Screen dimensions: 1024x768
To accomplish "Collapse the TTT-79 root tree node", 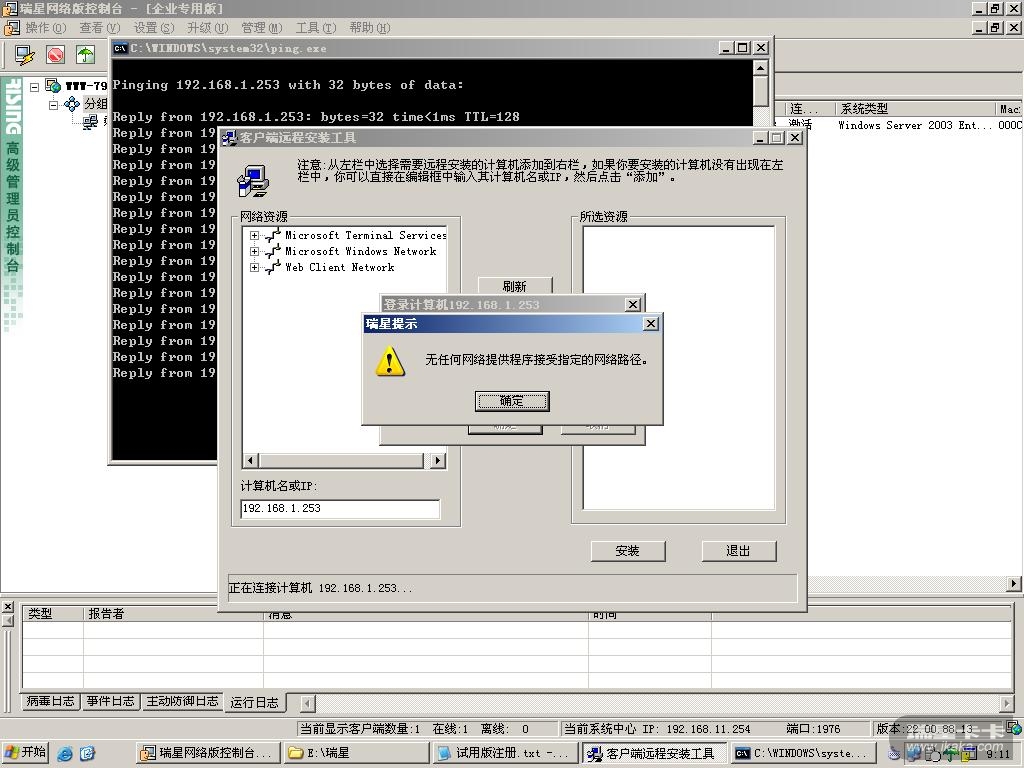I will click(x=35, y=86).
